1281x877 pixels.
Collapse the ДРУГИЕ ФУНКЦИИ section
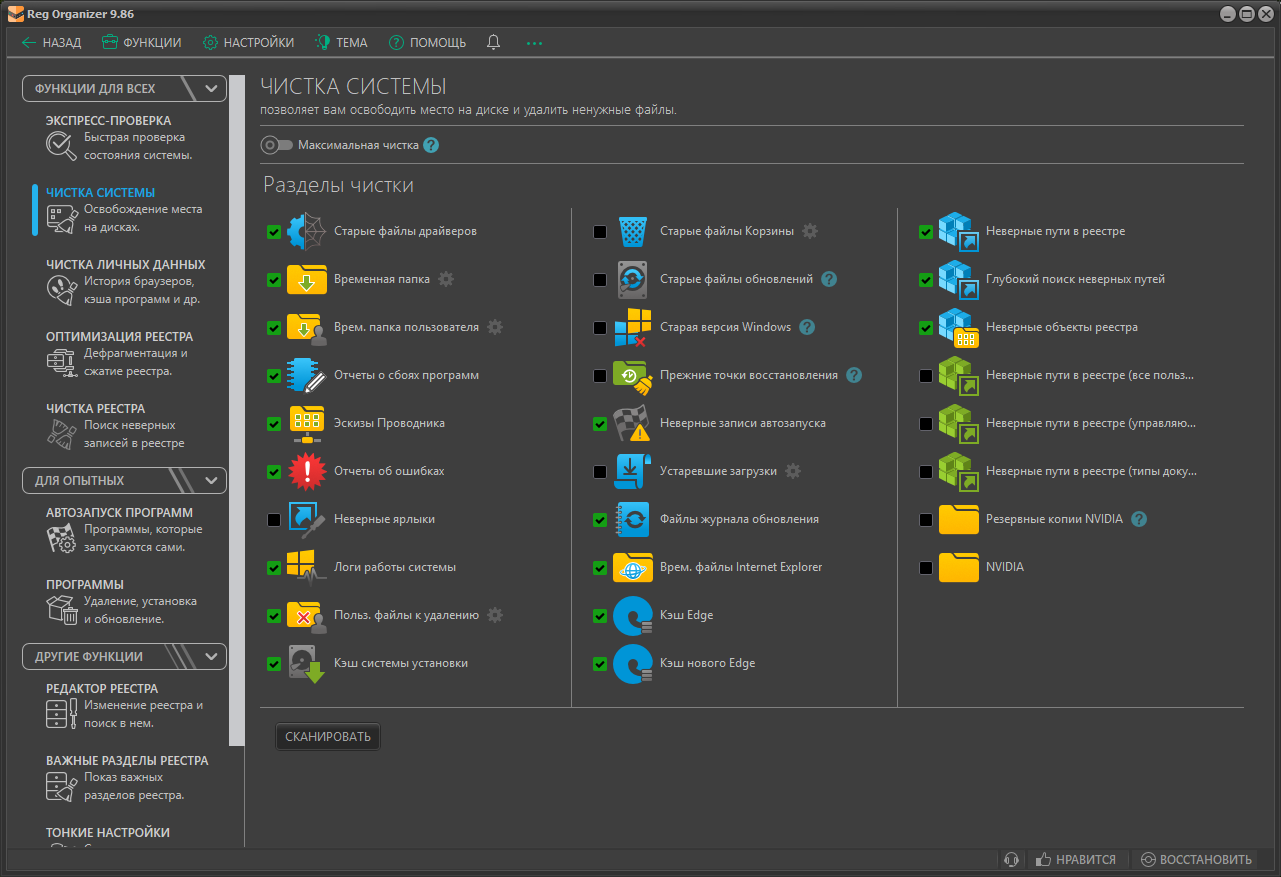click(211, 657)
